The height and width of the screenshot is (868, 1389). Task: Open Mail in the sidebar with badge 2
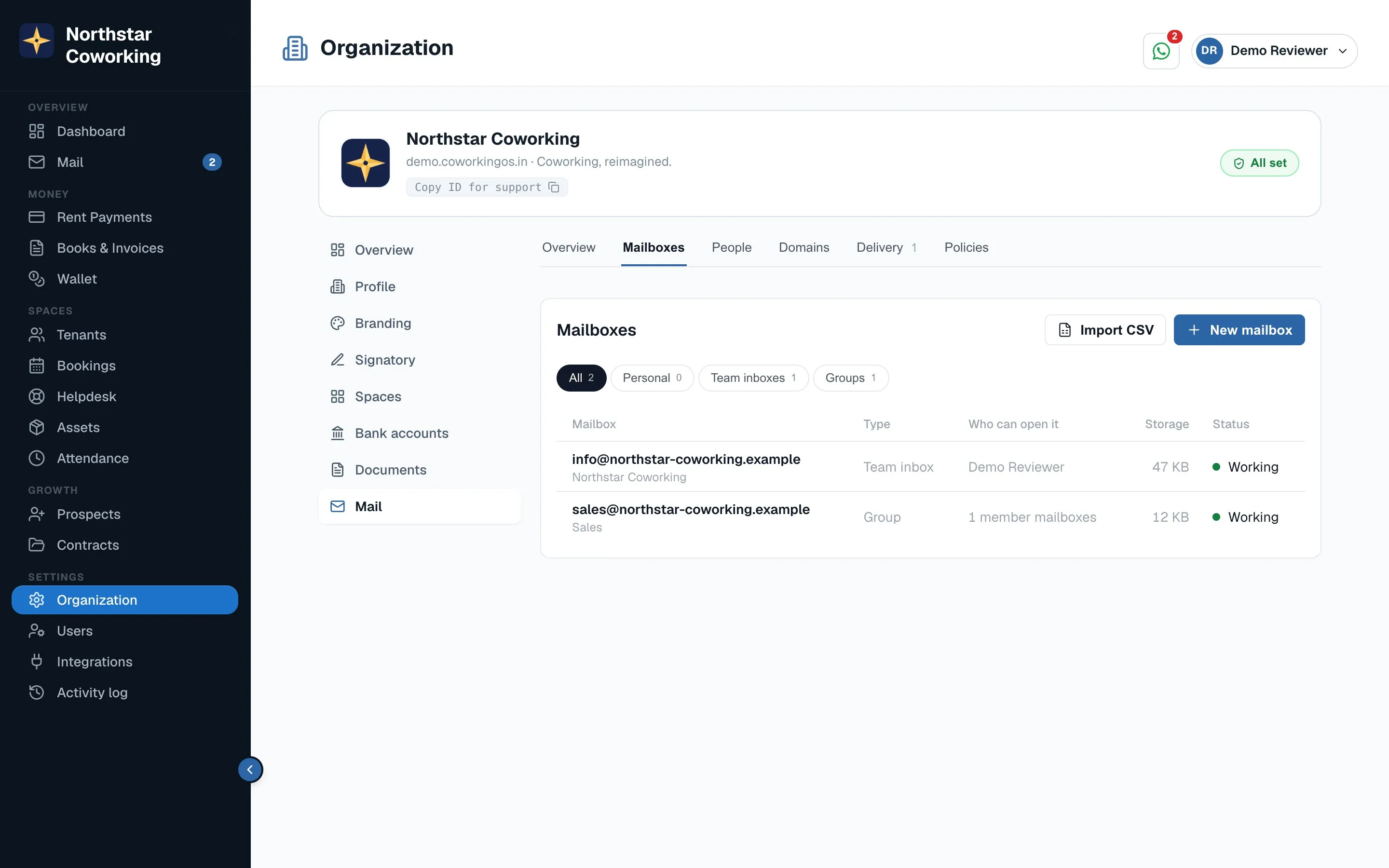click(x=124, y=163)
